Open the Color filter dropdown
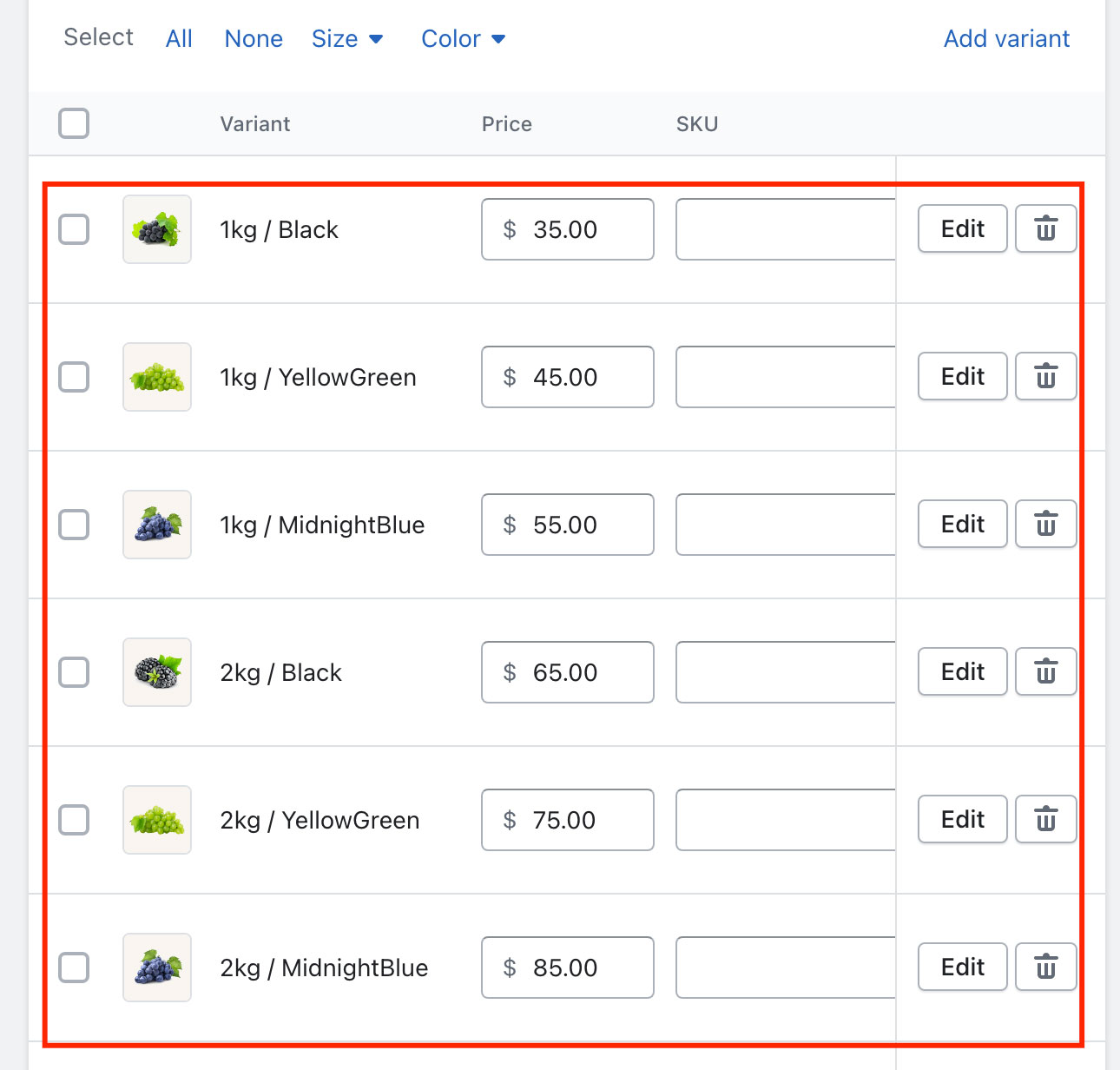The image size is (1120, 1070). point(463,39)
